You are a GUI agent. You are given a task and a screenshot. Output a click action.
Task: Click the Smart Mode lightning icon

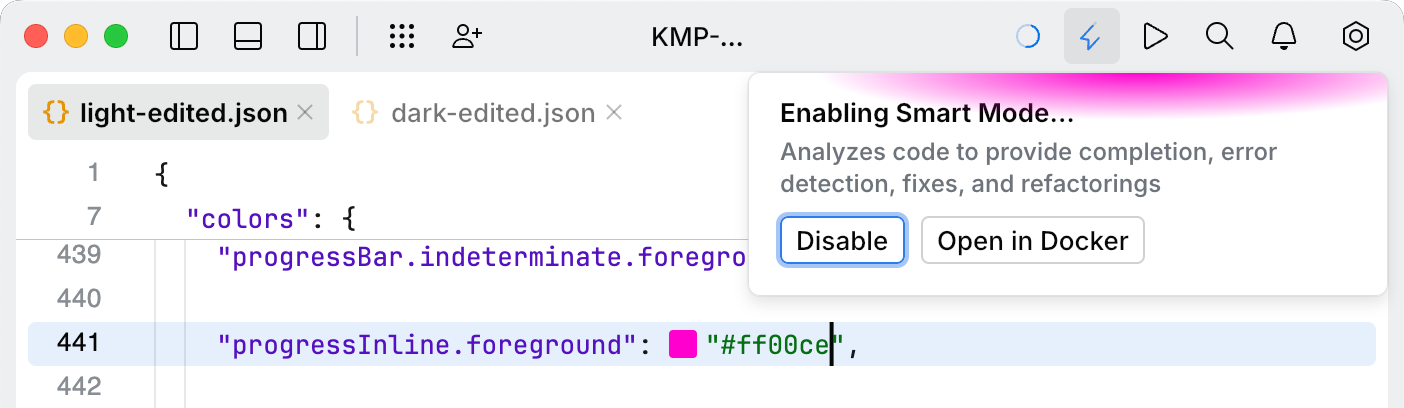(x=1091, y=37)
